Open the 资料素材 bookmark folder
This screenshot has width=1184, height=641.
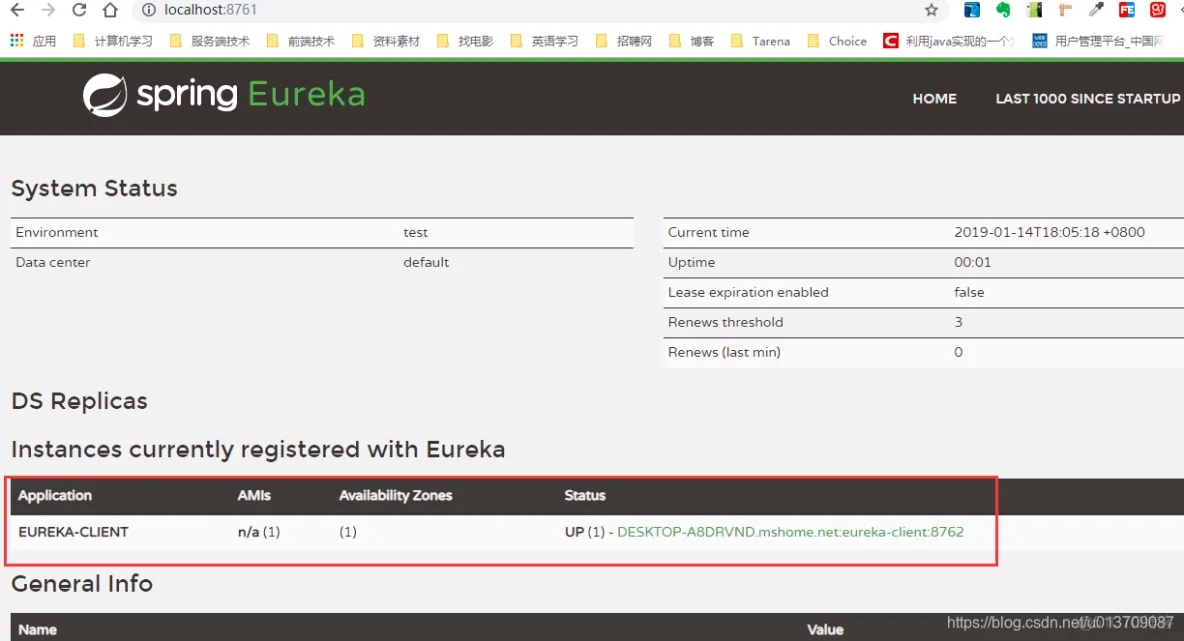[386, 41]
